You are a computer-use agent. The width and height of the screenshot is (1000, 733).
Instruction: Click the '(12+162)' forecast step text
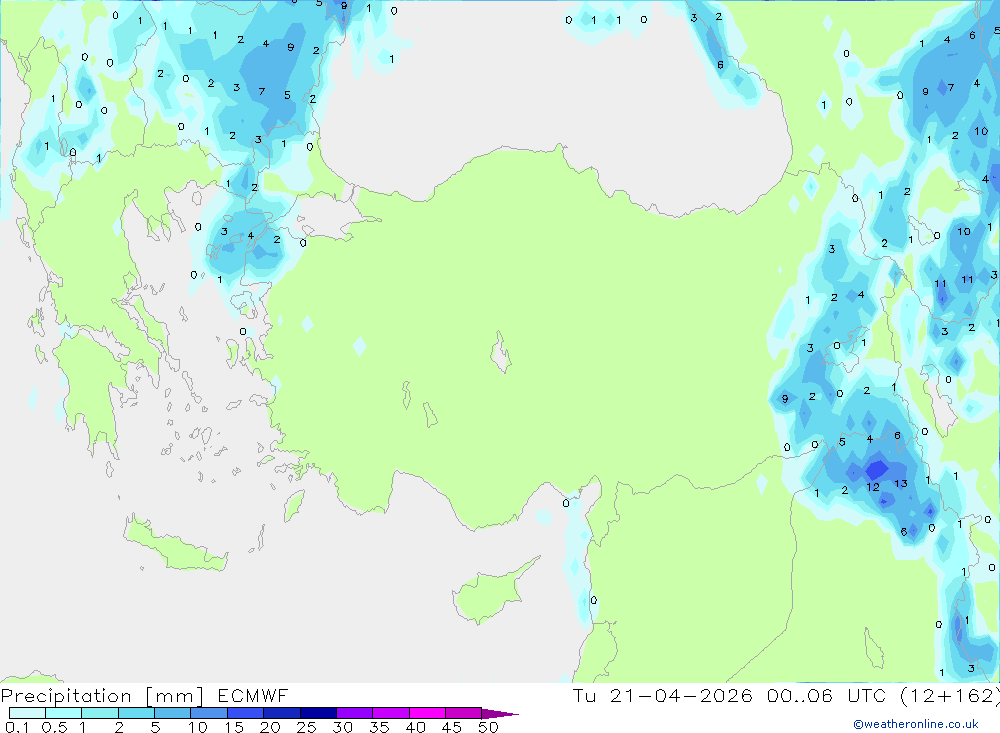pyautogui.click(x=950, y=696)
